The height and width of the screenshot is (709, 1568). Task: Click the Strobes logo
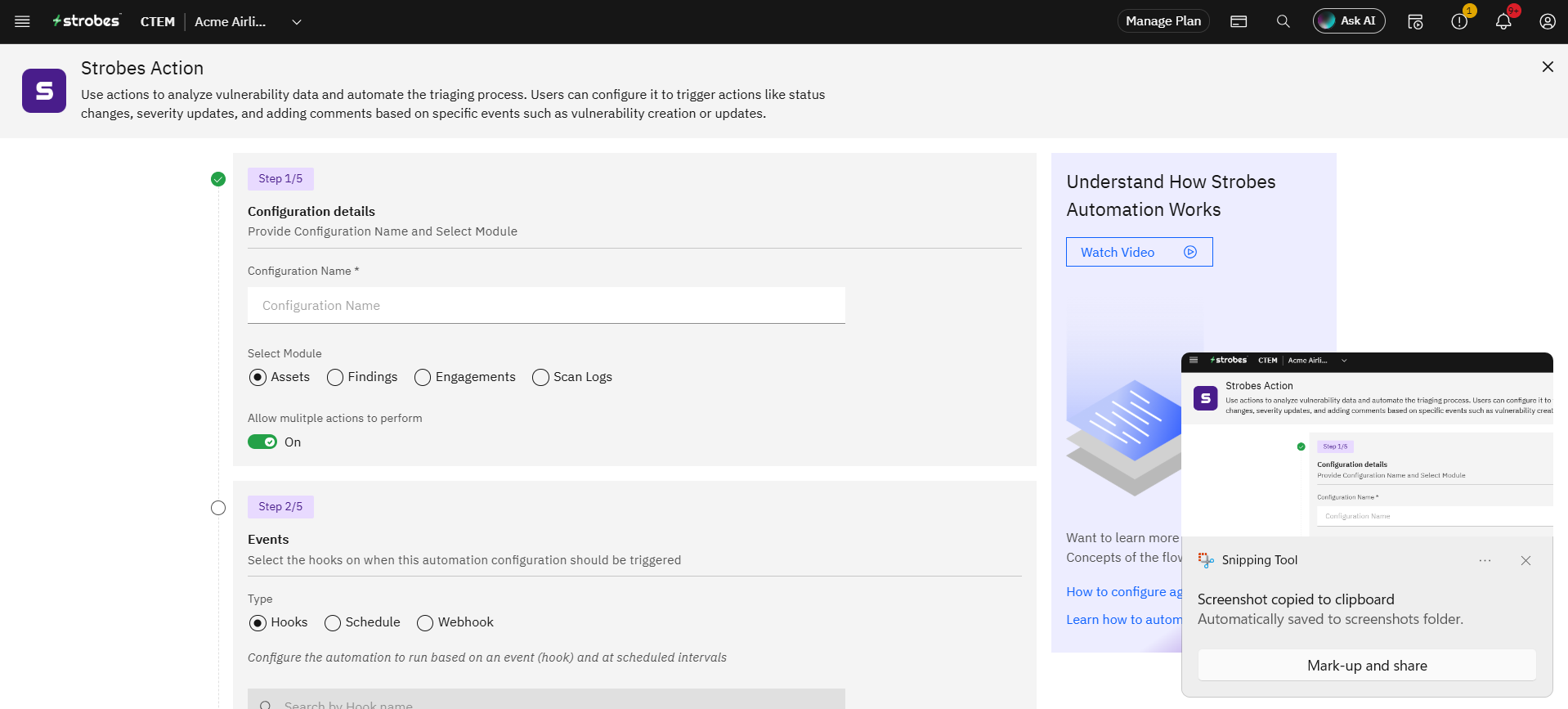[x=87, y=21]
